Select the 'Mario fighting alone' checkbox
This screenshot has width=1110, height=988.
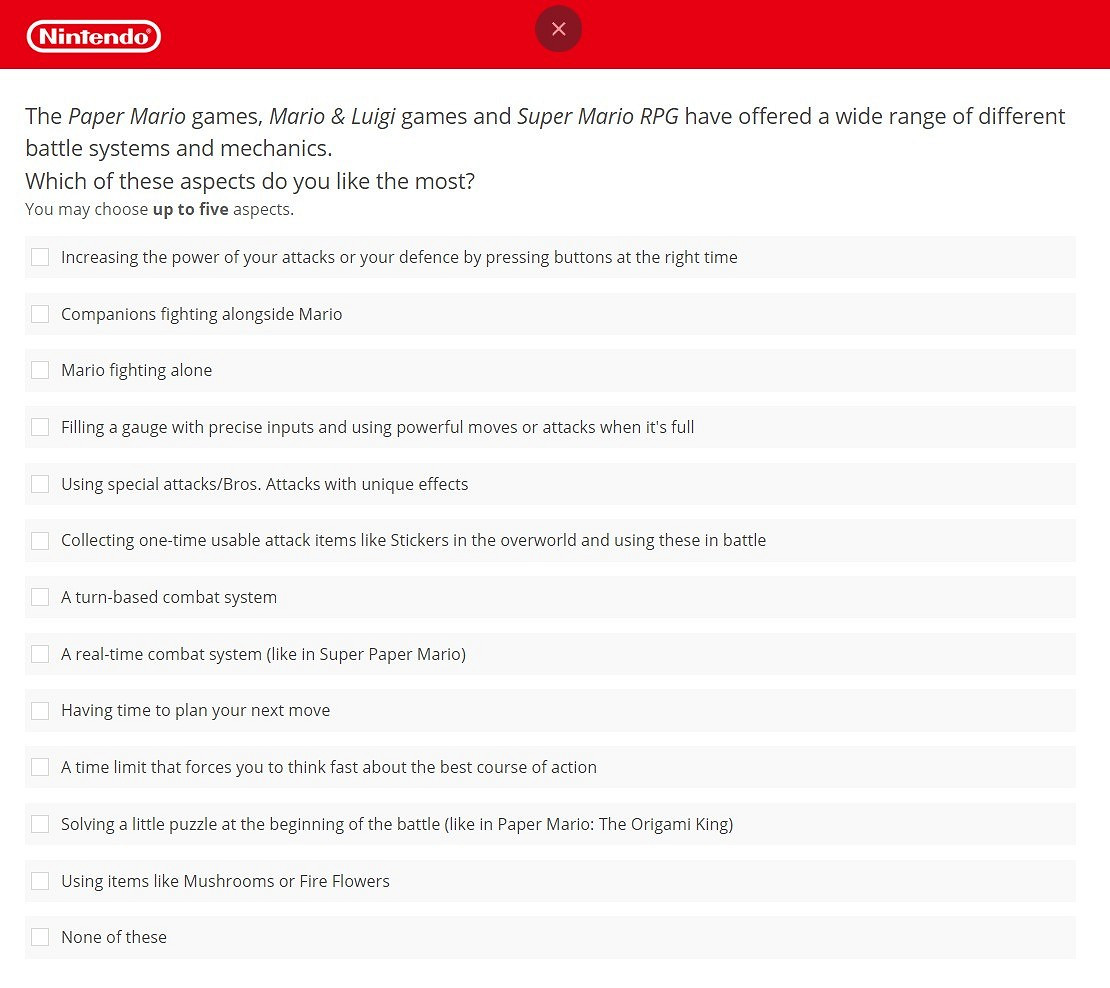tap(40, 370)
